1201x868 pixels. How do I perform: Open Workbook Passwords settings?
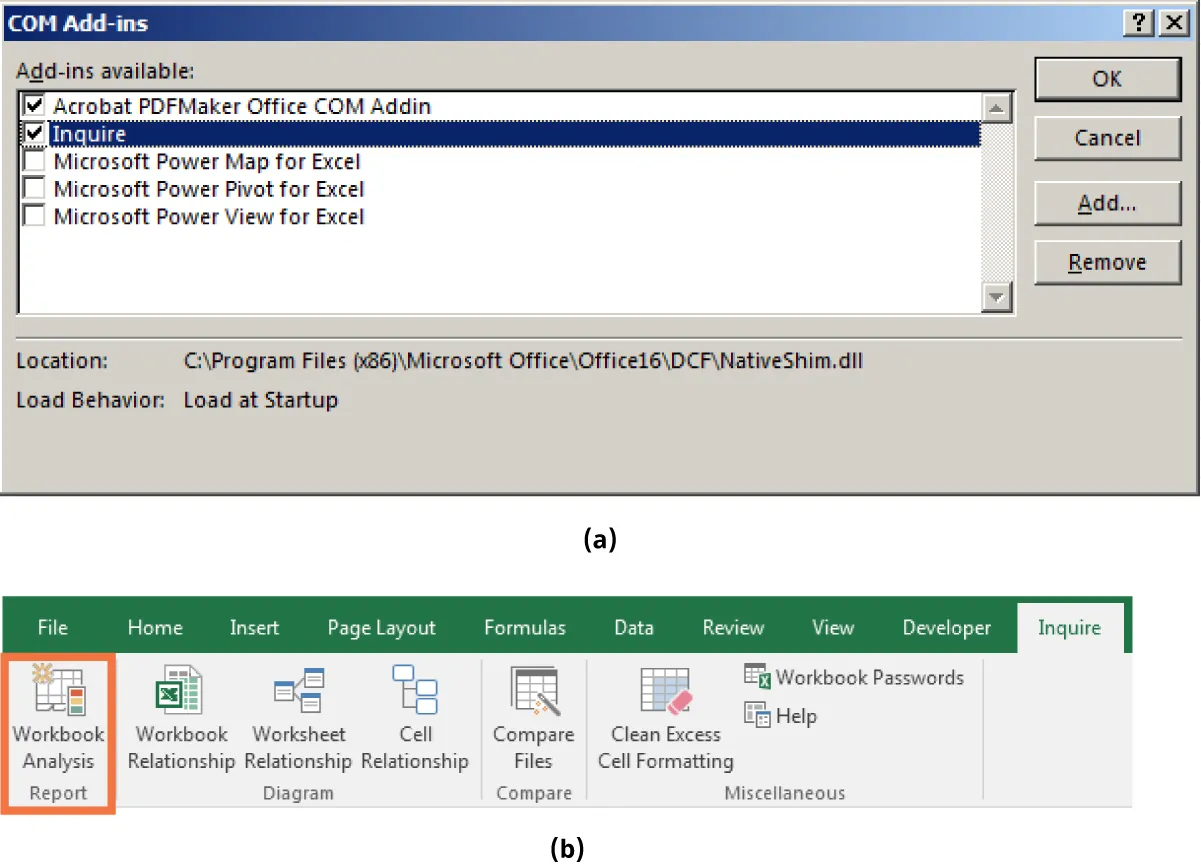click(855, 677)
